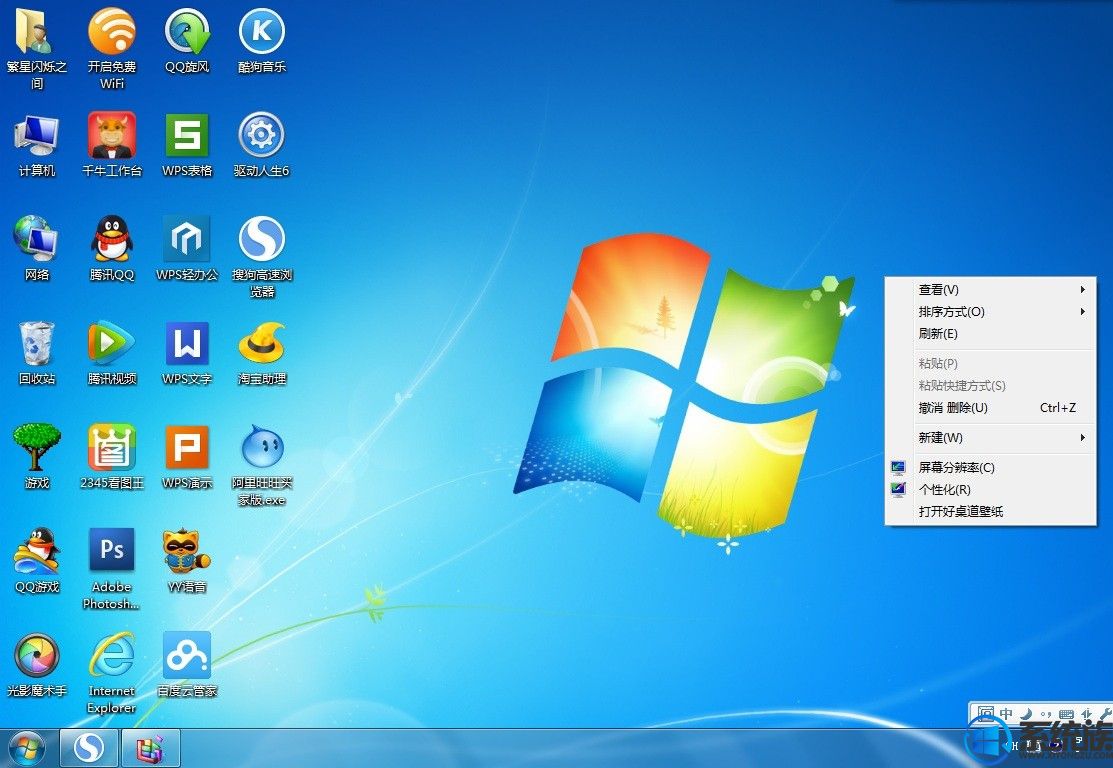Open Sogou browser from the taskbar
1113x768 pixels.
(x=89, y=747)
